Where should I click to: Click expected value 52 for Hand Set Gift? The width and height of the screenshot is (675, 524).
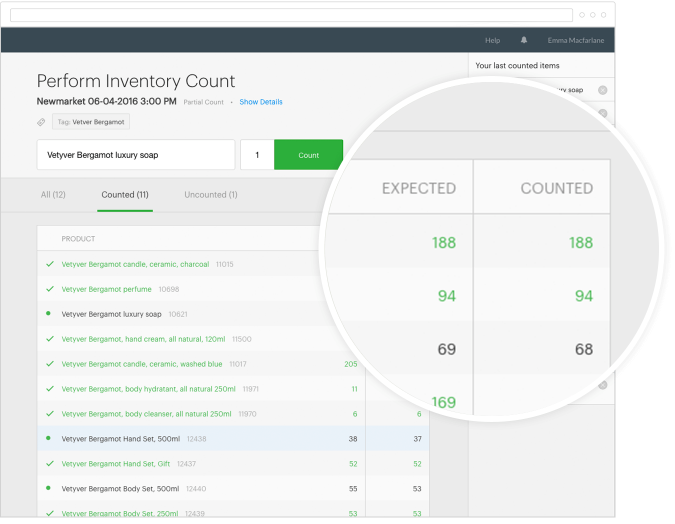pos(353,464)
